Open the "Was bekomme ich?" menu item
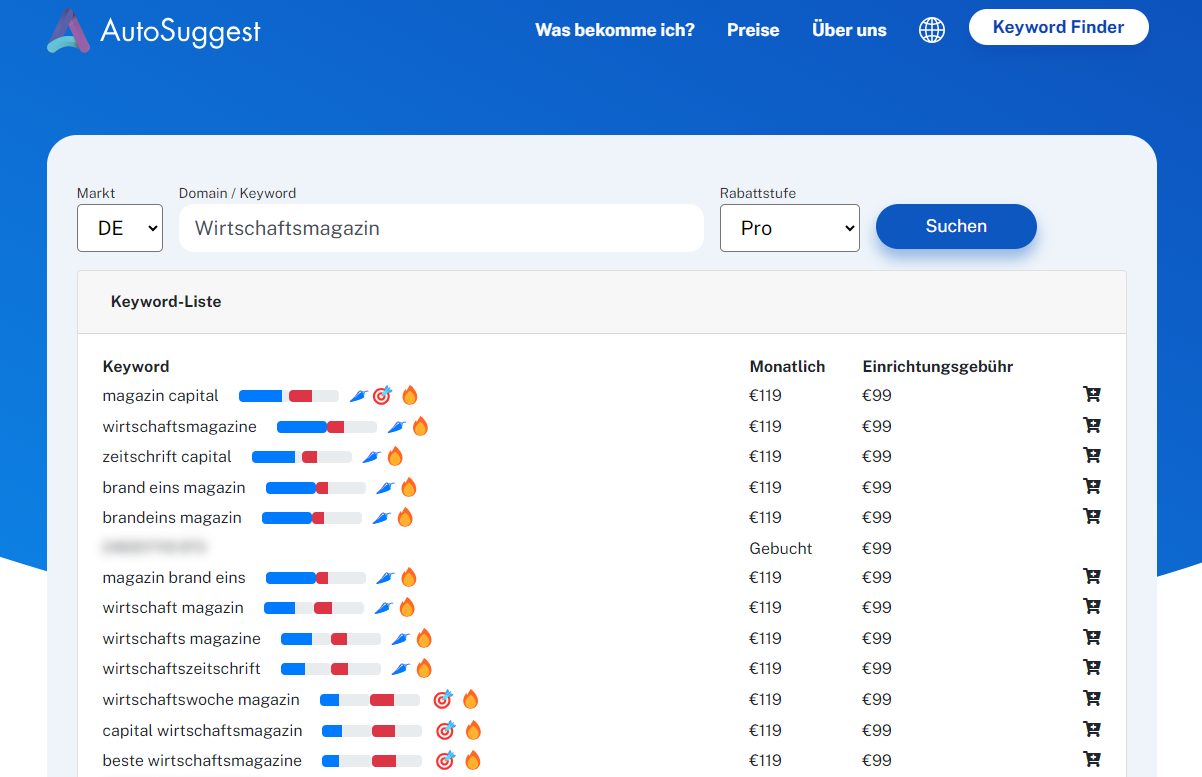Viewport: 1202px width, 777px height. pos(614,30)
